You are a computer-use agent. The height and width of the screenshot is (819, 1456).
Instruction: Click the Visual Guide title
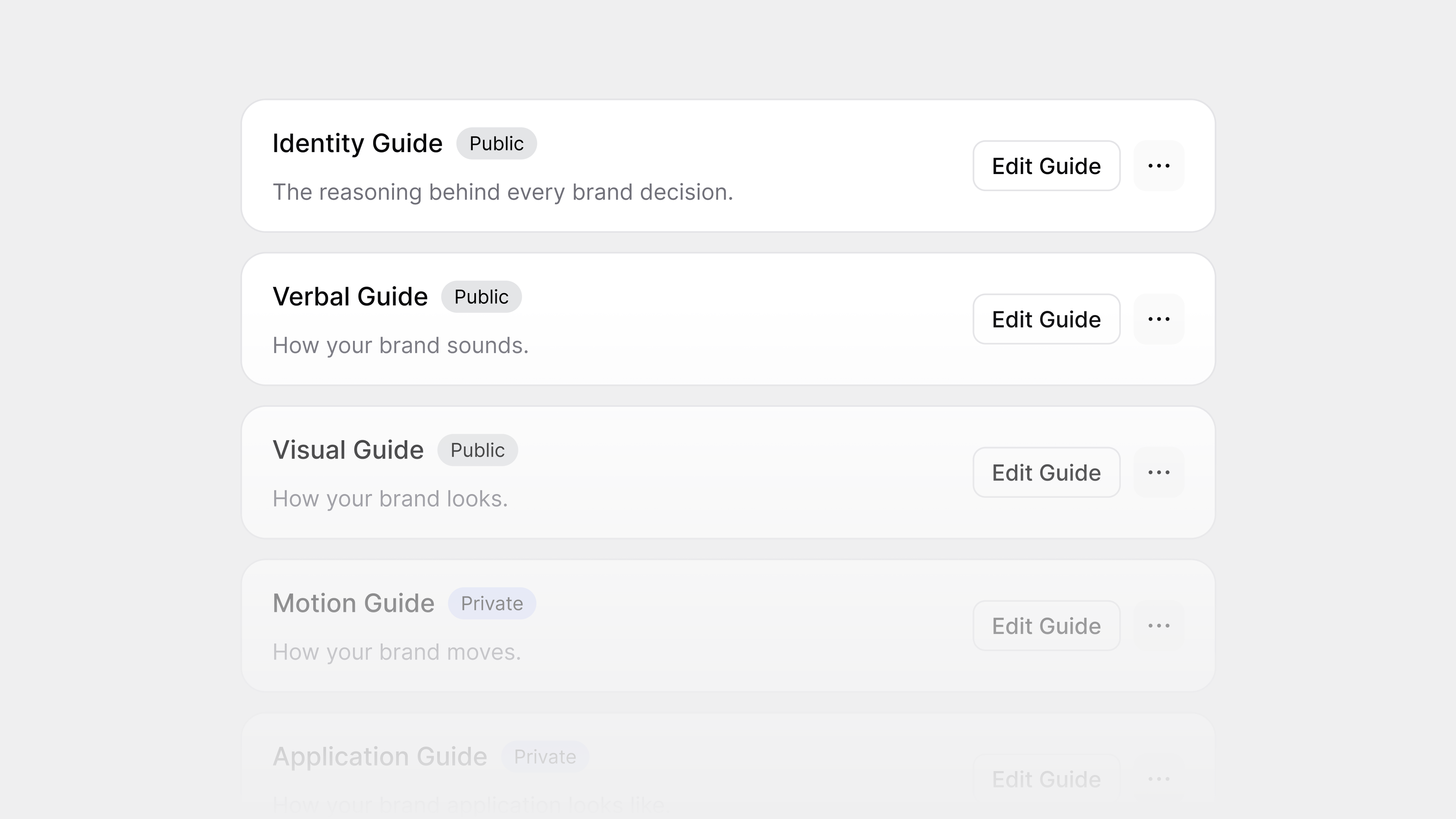click(348, 449)
